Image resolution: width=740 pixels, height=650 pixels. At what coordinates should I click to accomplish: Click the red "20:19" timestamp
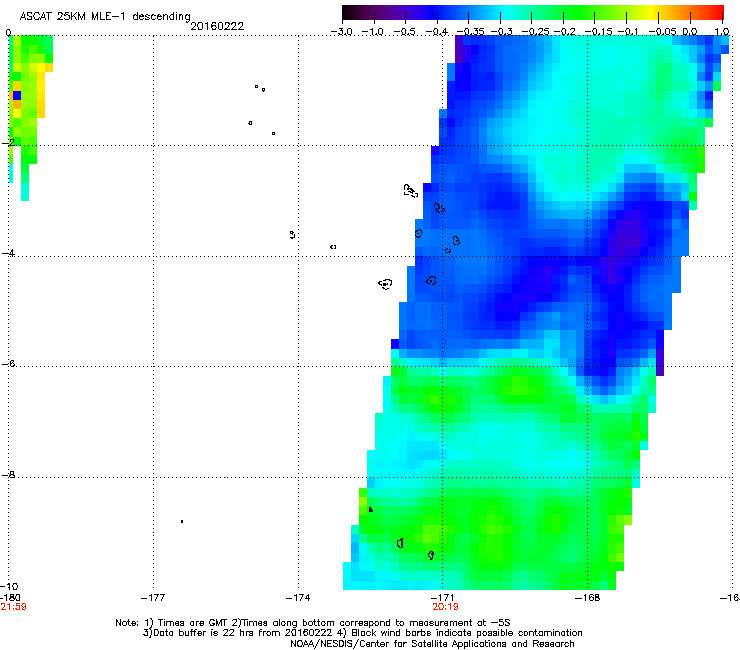445,607
